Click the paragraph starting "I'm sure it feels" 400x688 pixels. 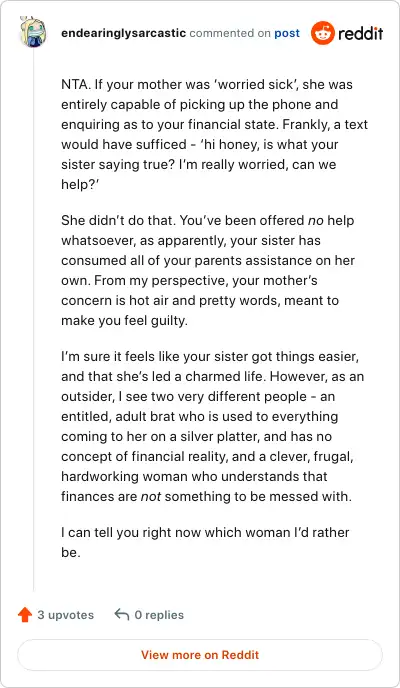(x=213, y=426)
